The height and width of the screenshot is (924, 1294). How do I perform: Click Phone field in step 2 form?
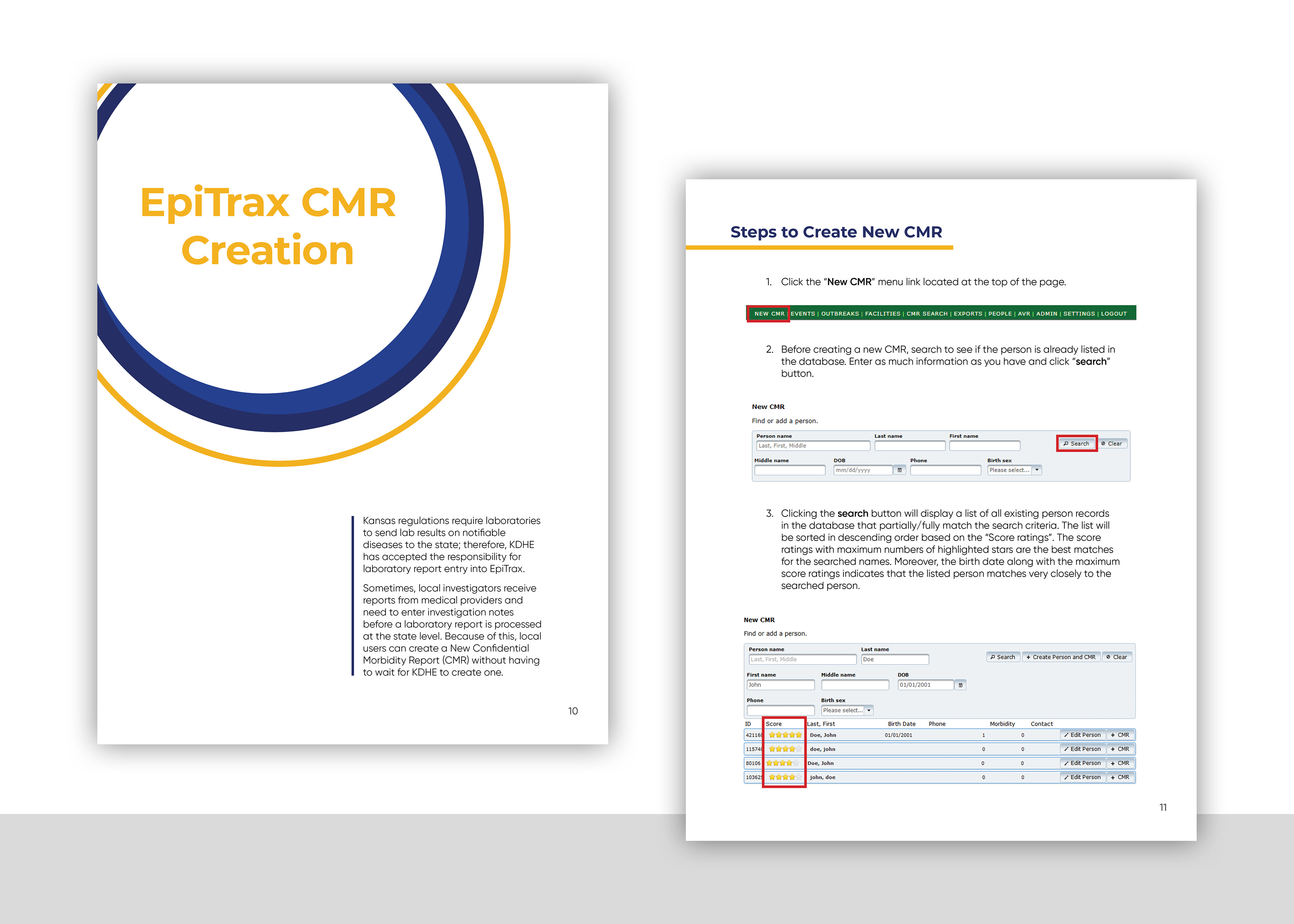[945, 470]
